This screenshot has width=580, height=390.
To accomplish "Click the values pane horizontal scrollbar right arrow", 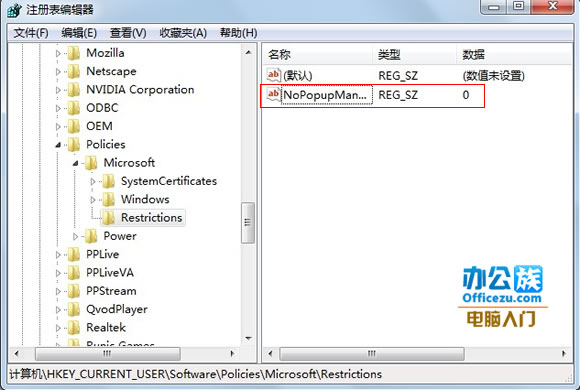I will (x=564, y=353).
